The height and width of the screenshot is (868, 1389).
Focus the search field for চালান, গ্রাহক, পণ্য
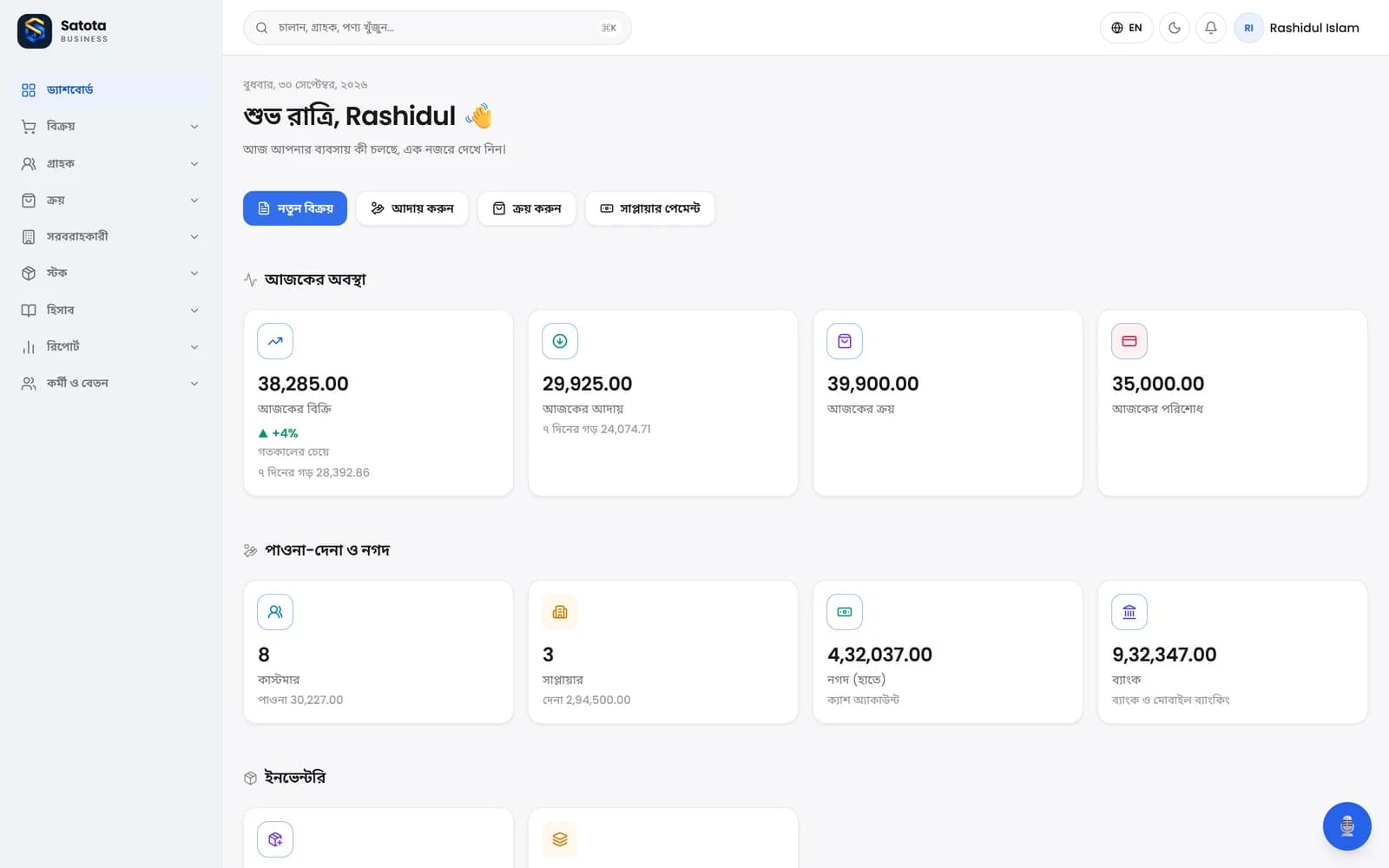click(x=438, y=28)
